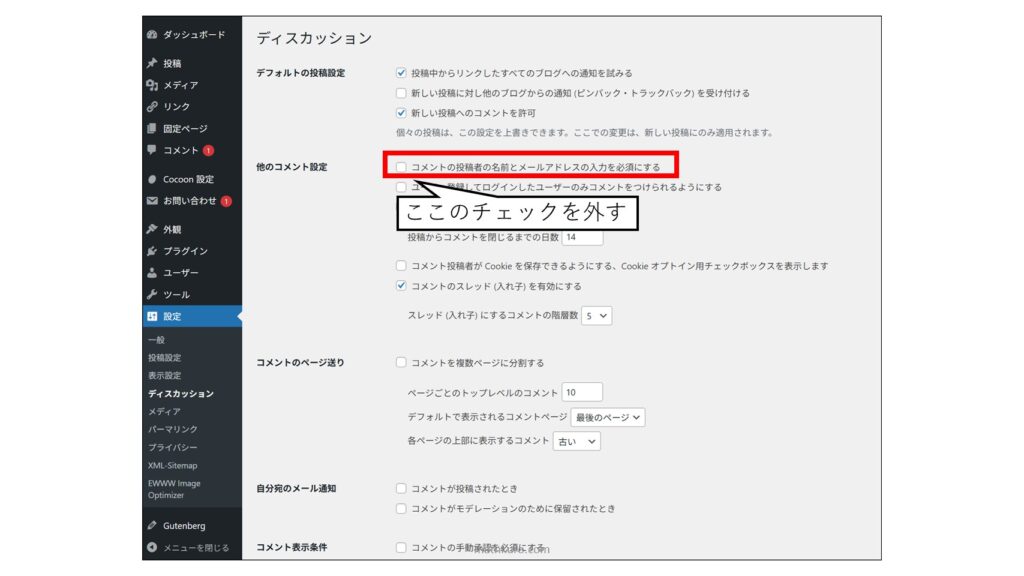1024x576 pixels.
Task: Click the Cocoon 設定 circle icon
Action: [152, 179]
